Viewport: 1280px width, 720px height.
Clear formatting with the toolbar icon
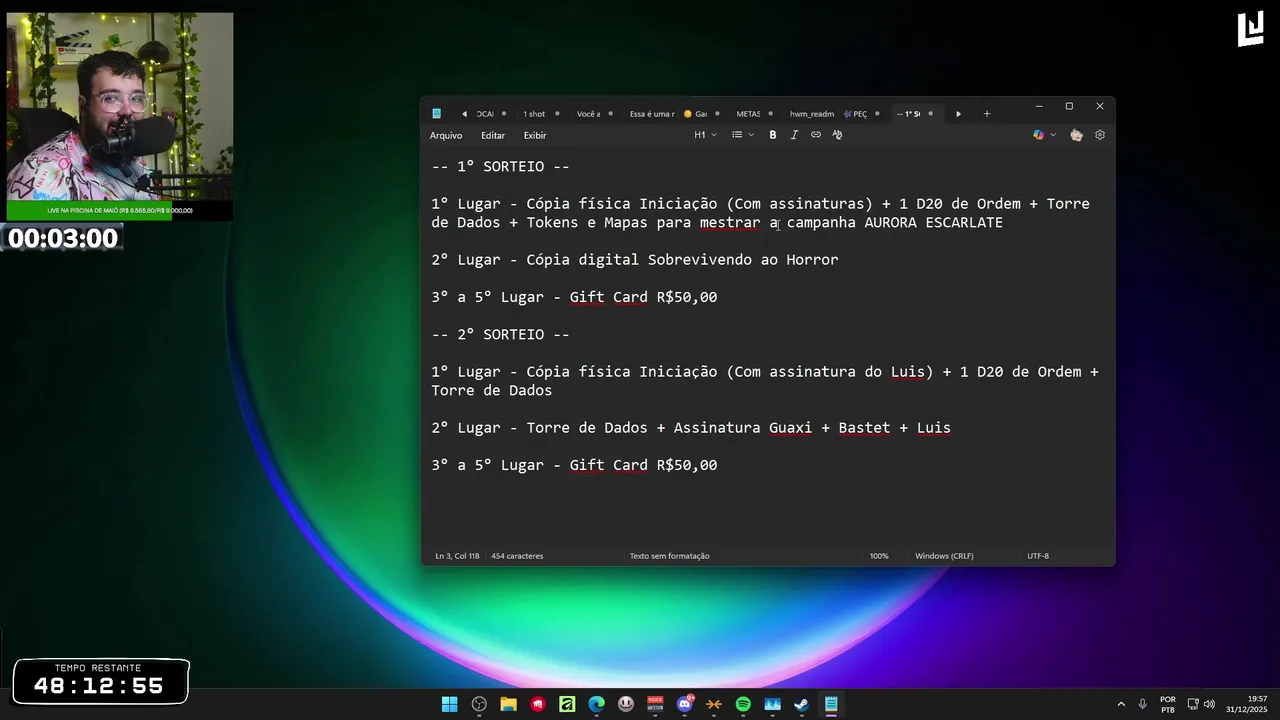pos(837,135)
